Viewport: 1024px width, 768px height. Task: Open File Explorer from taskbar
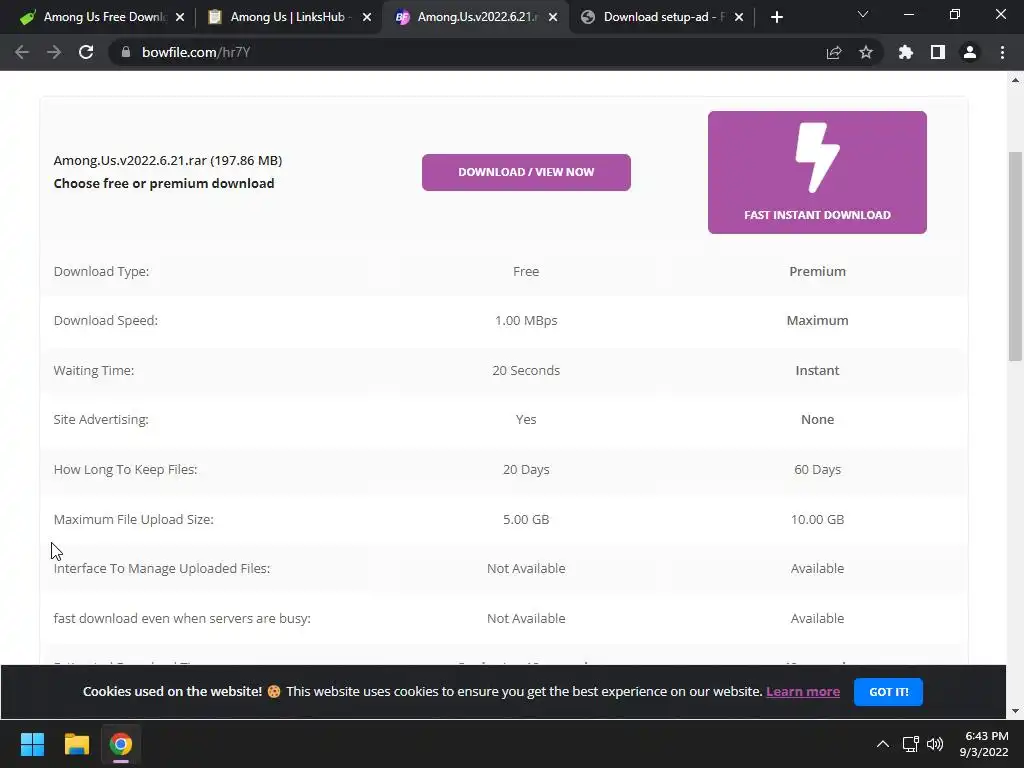click(76, 744)
